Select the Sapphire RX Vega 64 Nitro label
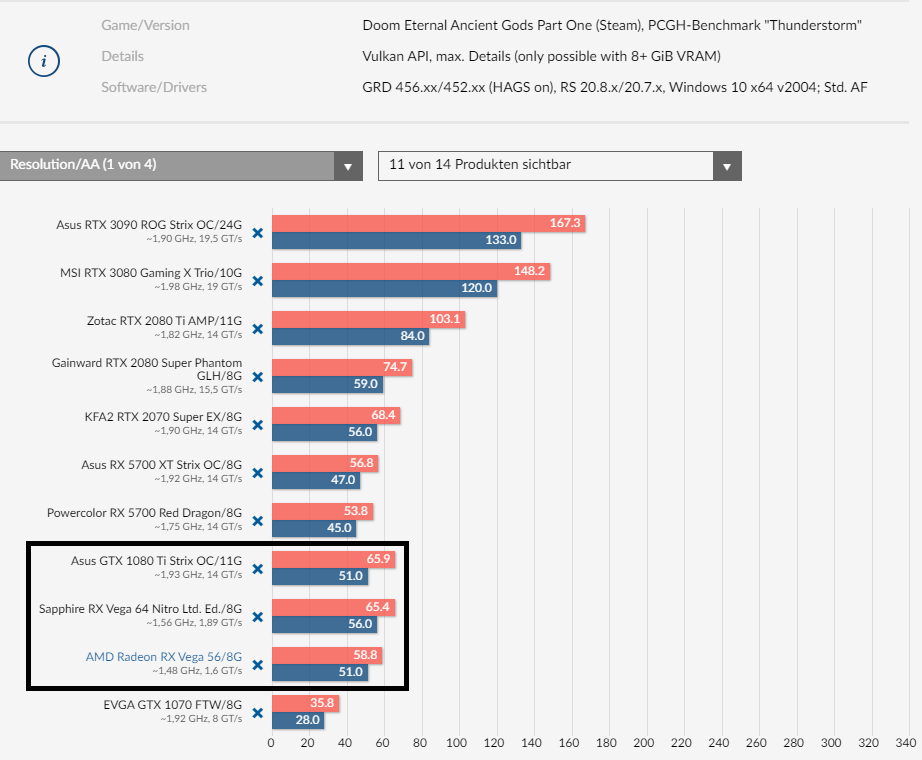 click(x=140, y=609)
